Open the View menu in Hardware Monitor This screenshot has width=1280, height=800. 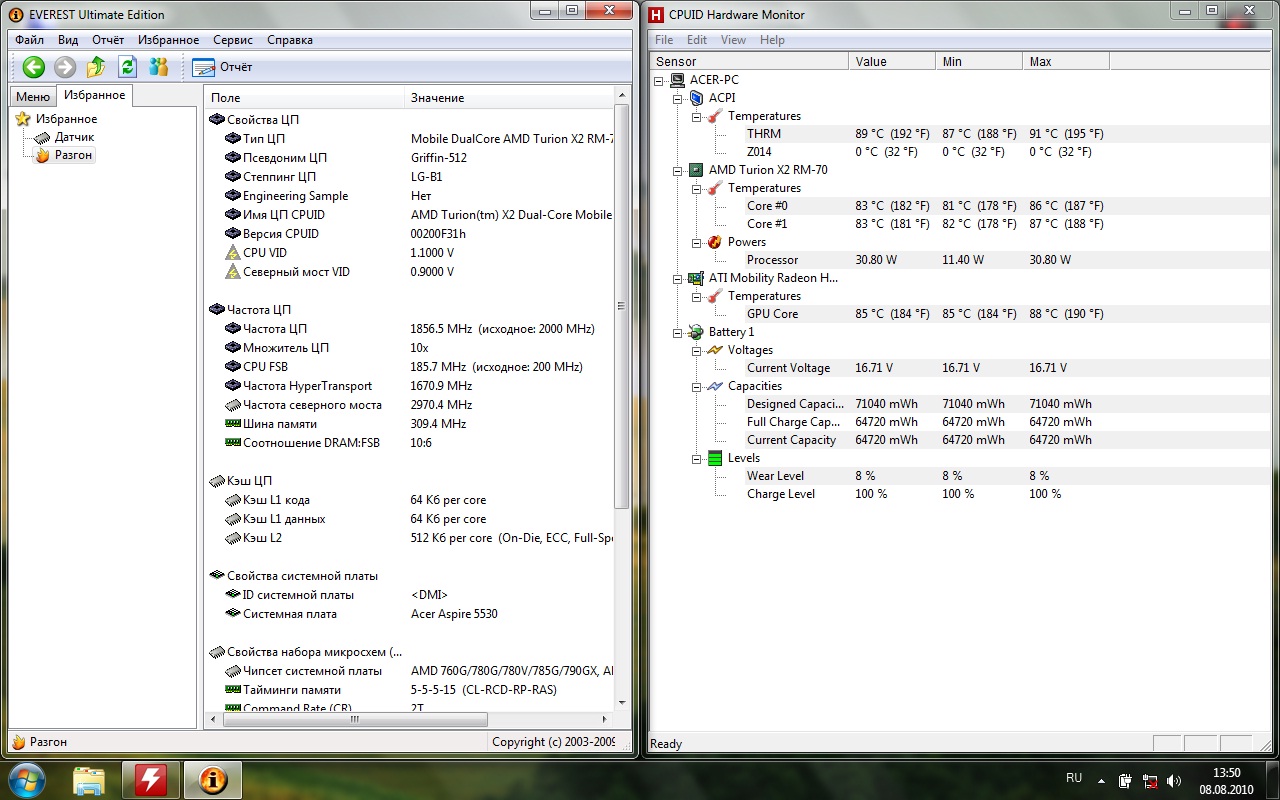(733, 40)
